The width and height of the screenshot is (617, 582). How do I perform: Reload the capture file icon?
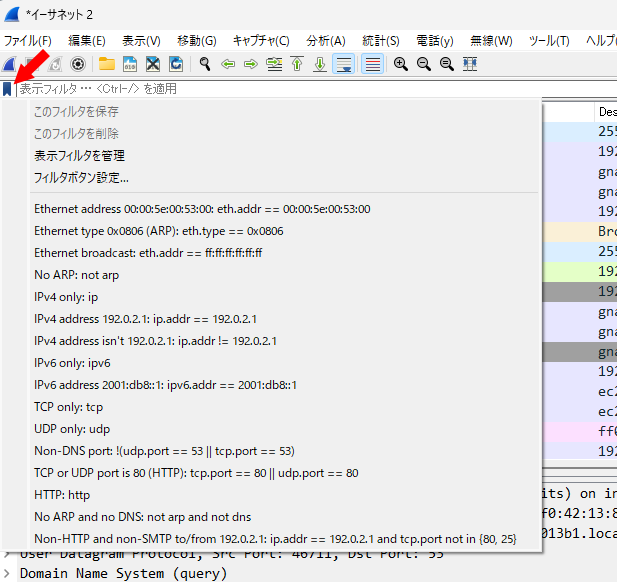pos(176,64)
